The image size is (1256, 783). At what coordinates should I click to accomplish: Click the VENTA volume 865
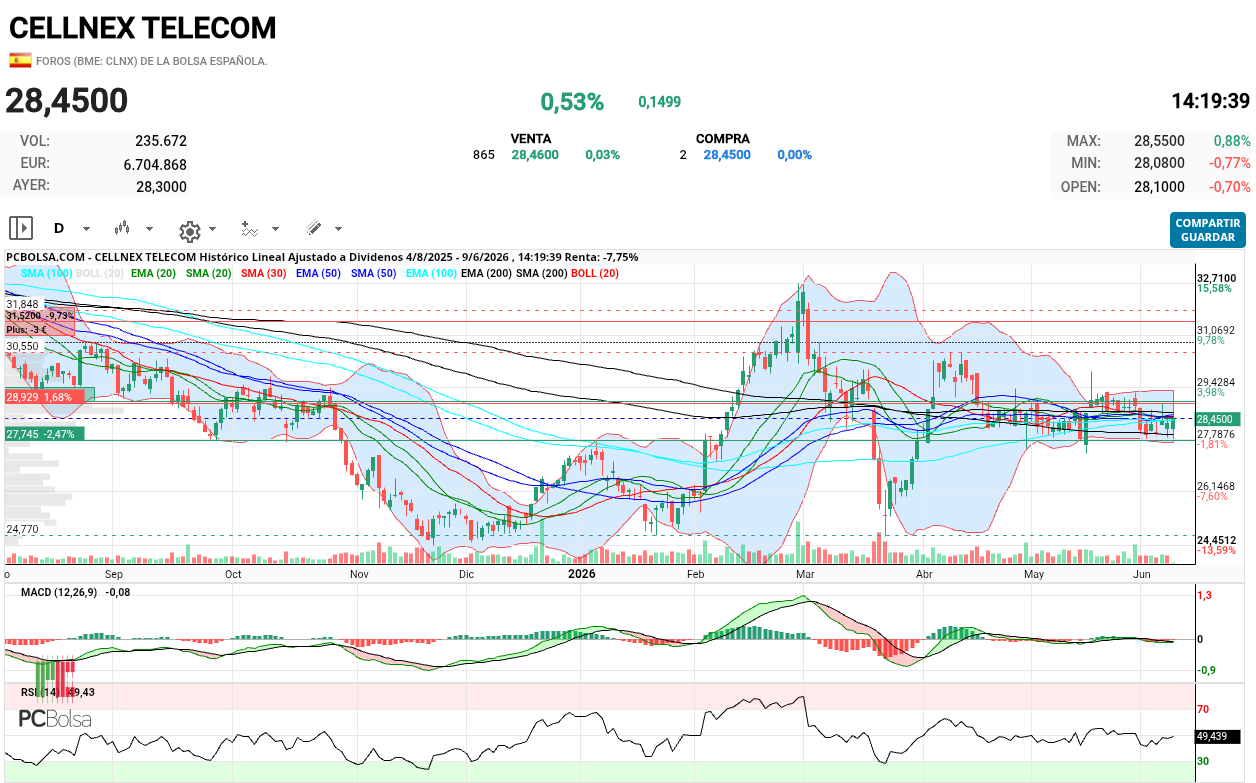click(x=484, y=155)
